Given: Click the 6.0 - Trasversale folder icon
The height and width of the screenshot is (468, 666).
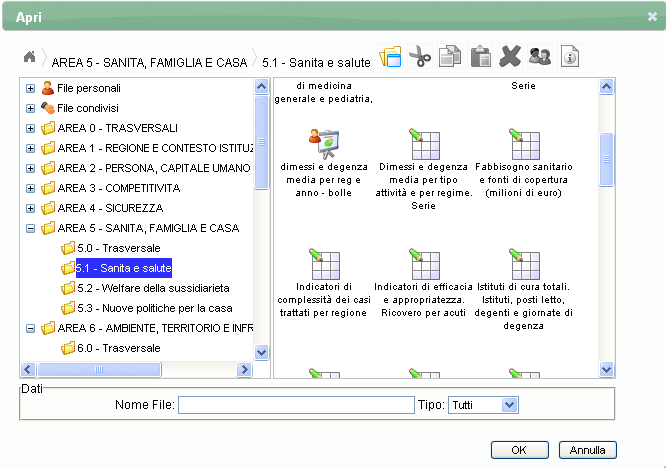Looking at the screenshot, I should point(68,348).
